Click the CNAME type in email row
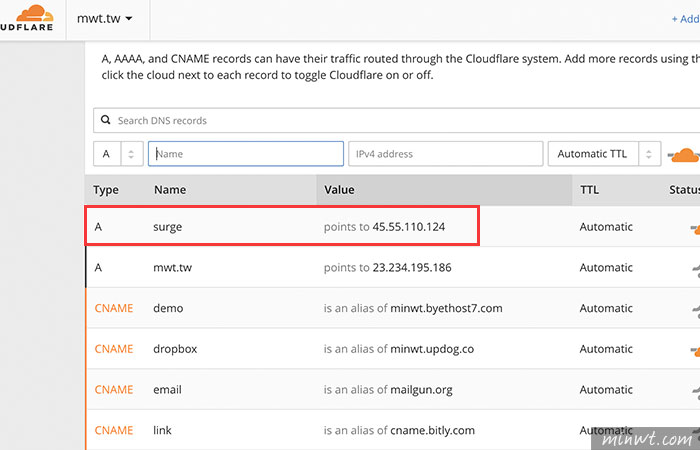This screenshot has height=450, width=700. 114,389
